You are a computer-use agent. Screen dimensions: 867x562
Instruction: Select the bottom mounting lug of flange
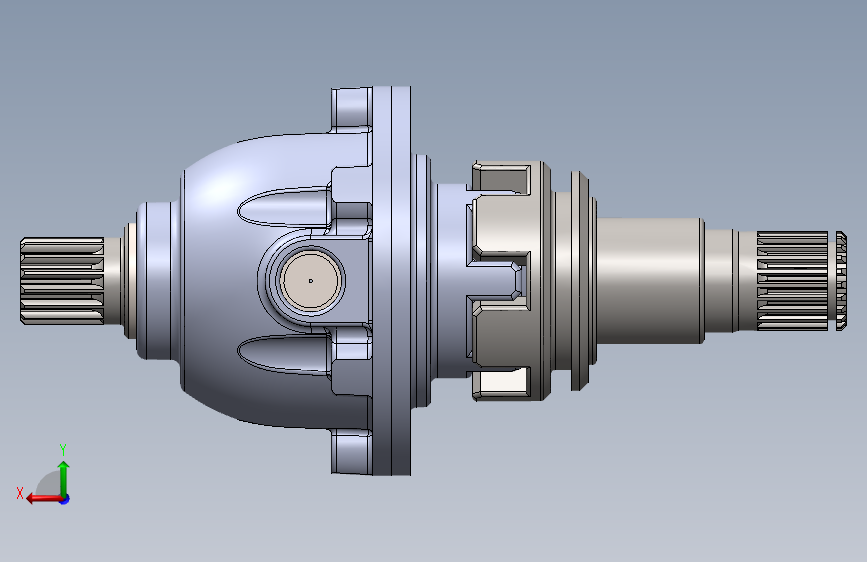(x=351, y=452)
